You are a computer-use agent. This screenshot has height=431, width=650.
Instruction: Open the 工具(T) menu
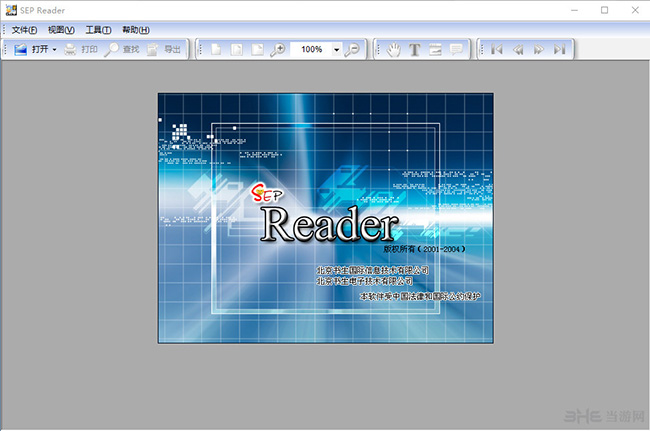pos(98,30)
